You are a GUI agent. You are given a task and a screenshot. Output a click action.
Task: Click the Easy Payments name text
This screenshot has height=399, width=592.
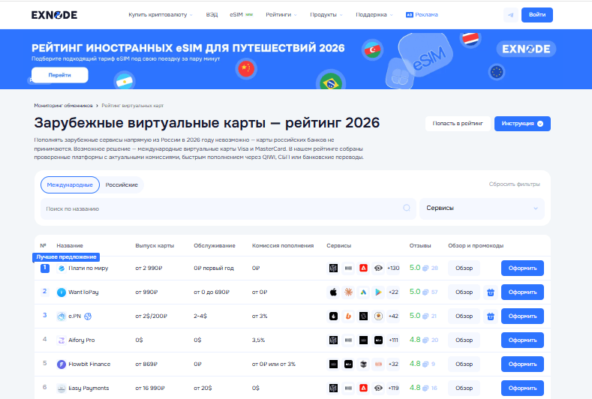(89, 388)
